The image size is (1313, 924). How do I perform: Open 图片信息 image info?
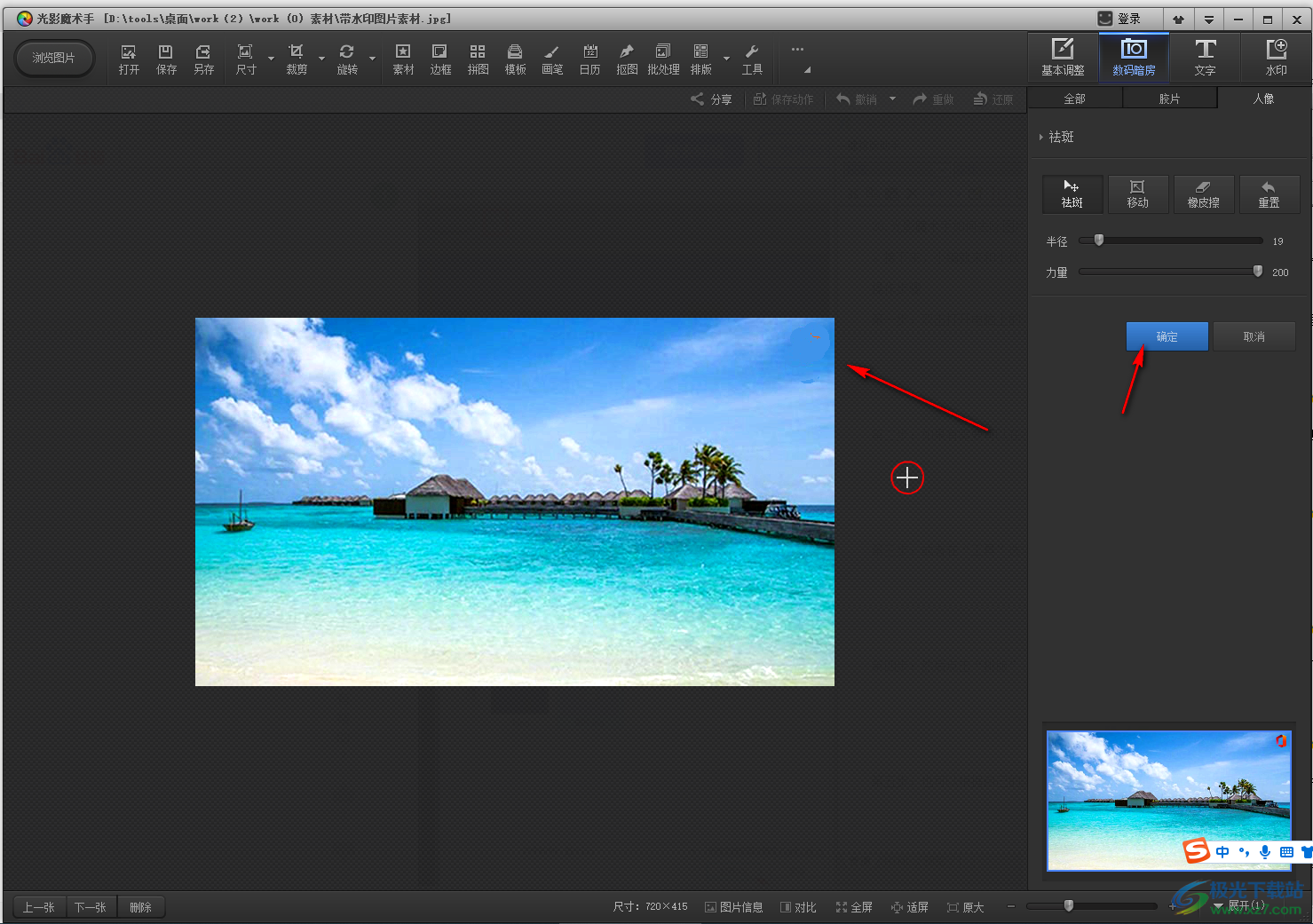(733, 907)
